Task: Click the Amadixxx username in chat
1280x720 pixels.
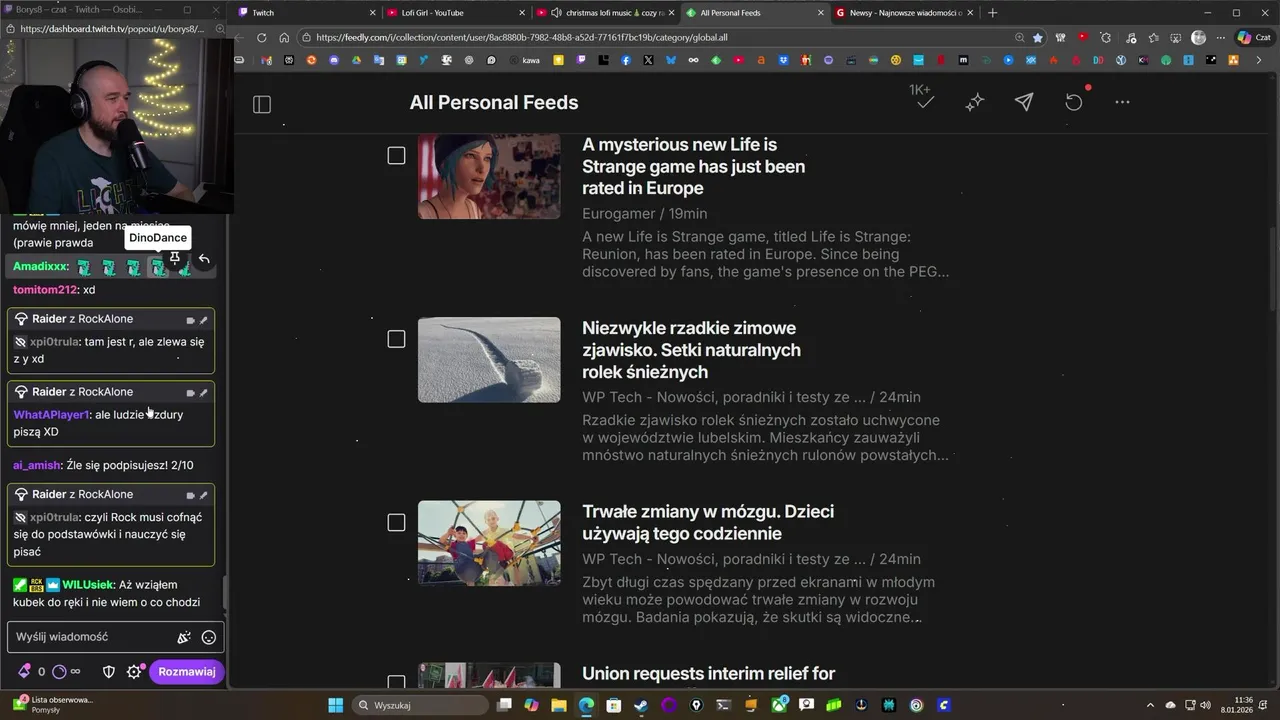Action: point(41,267)
